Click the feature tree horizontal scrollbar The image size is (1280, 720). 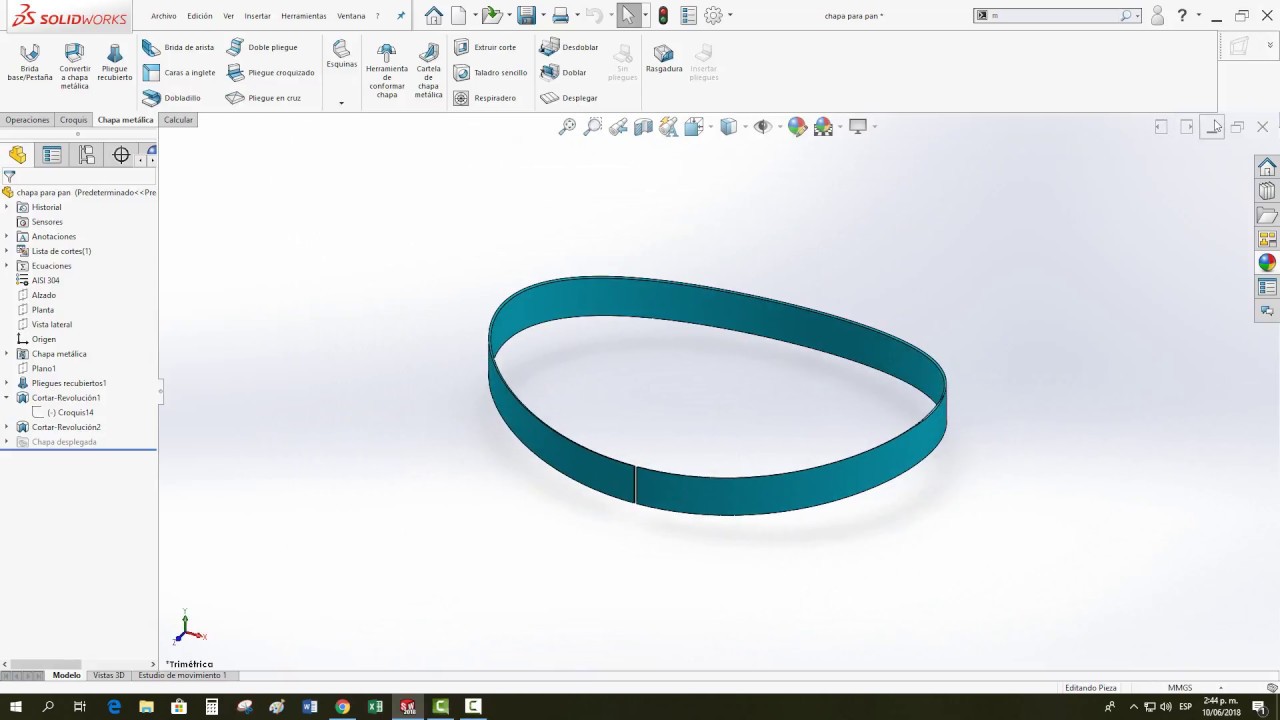tap(46, 664)
